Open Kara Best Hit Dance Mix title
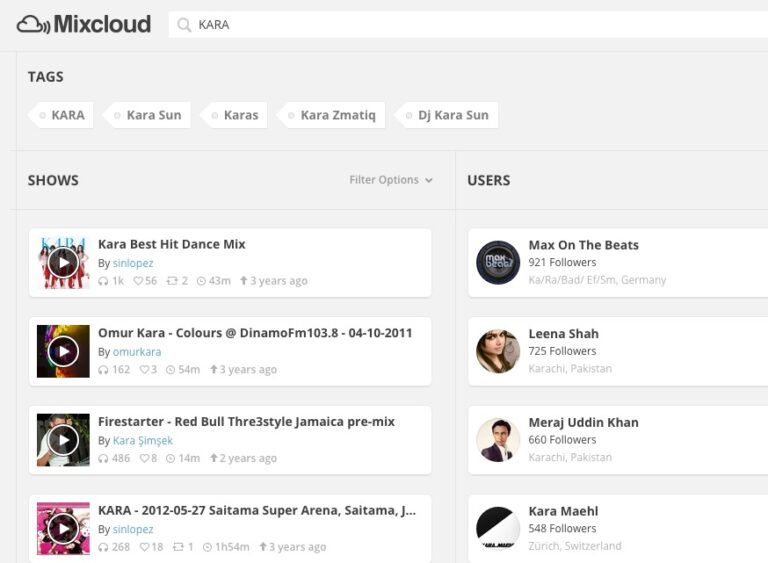Screen dimensions: 768x563 pyautogui.click(x=171, y=244)
